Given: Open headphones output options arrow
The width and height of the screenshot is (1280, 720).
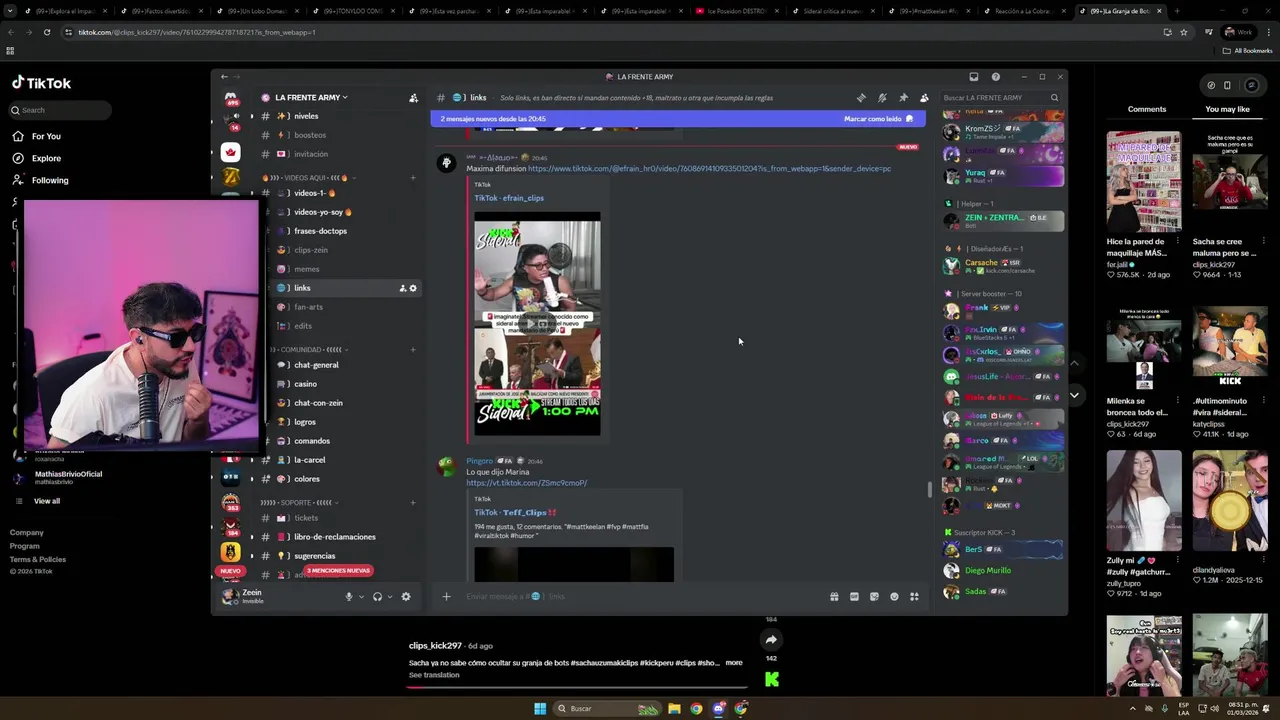Looking at the screenshot, I should pyautogui.click(x=390, y=597).
